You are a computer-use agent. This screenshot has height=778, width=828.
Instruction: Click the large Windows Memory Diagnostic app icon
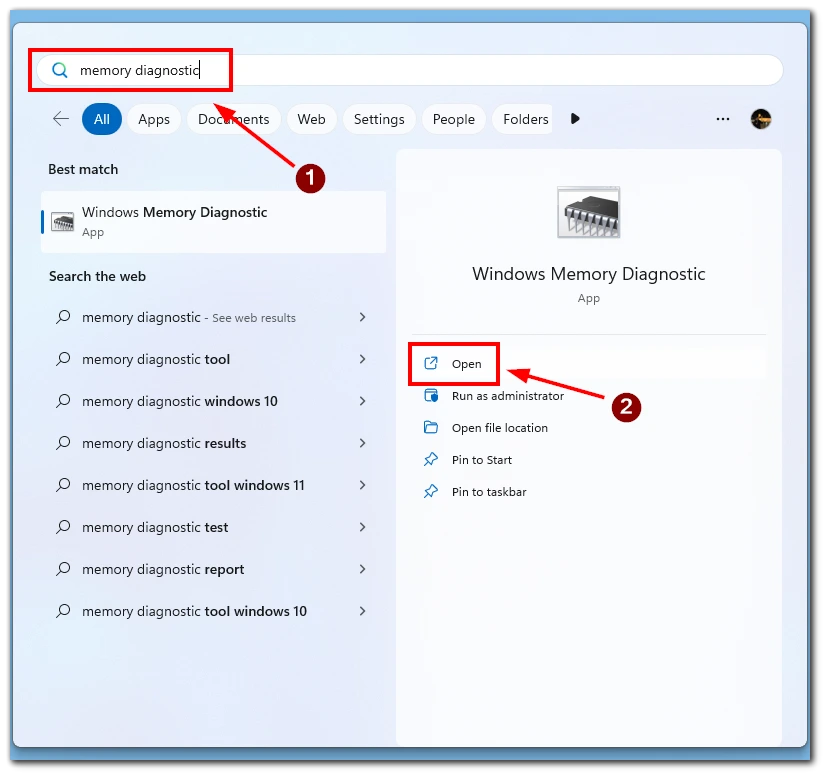pos(589,212)
